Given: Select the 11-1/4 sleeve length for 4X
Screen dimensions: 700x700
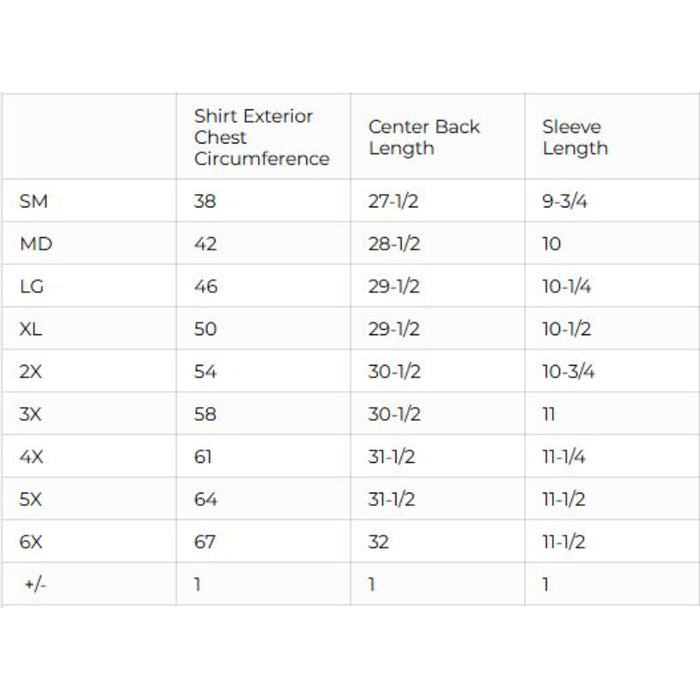Looking at the screenshot, I should 564,457.
